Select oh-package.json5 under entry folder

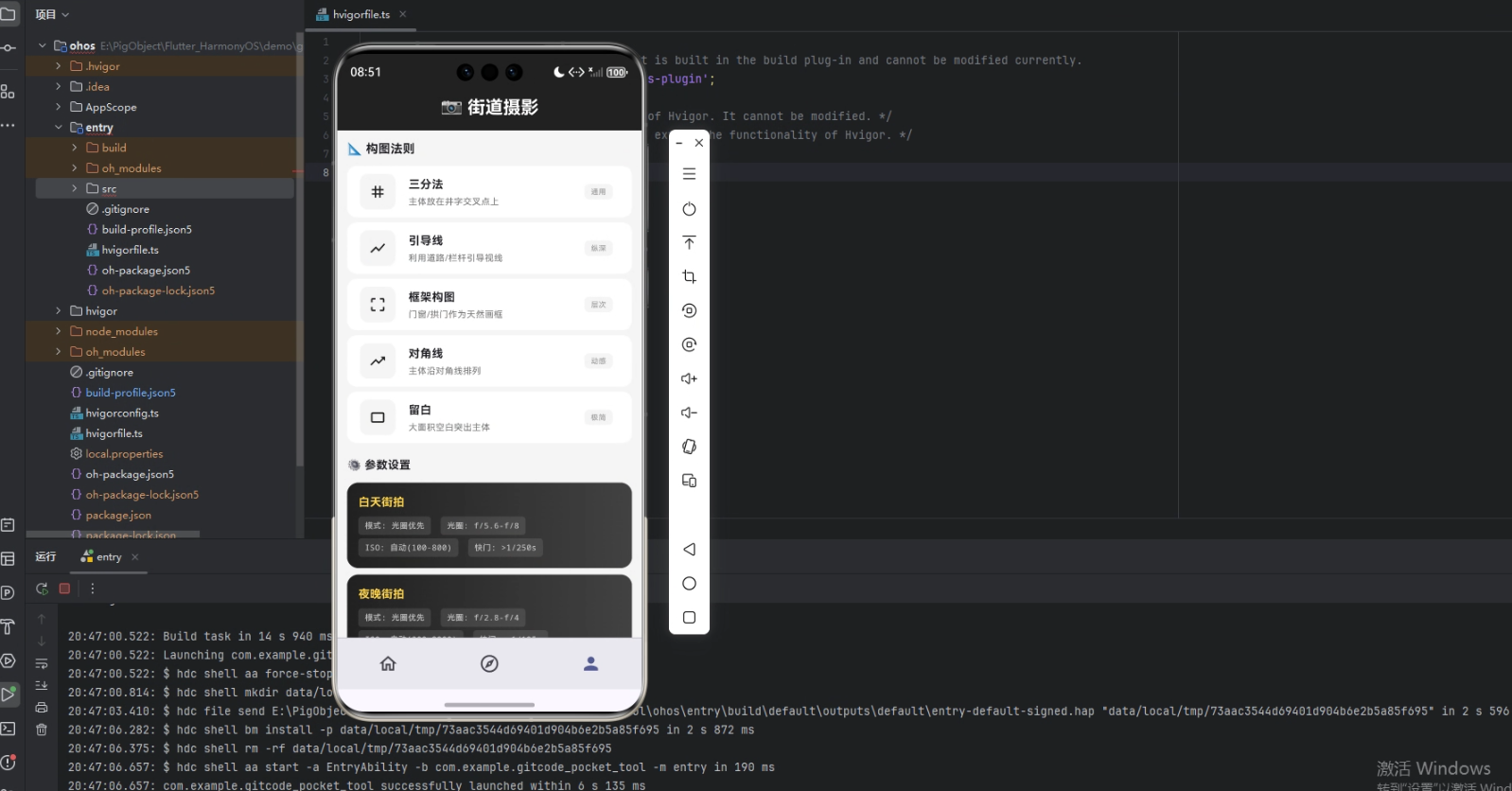pyautogui.click(x=146, y=271)
